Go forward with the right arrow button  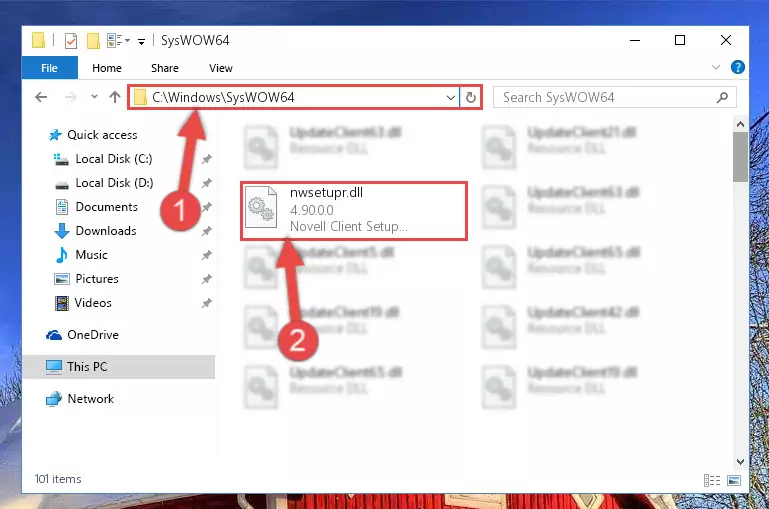point(71,97)
